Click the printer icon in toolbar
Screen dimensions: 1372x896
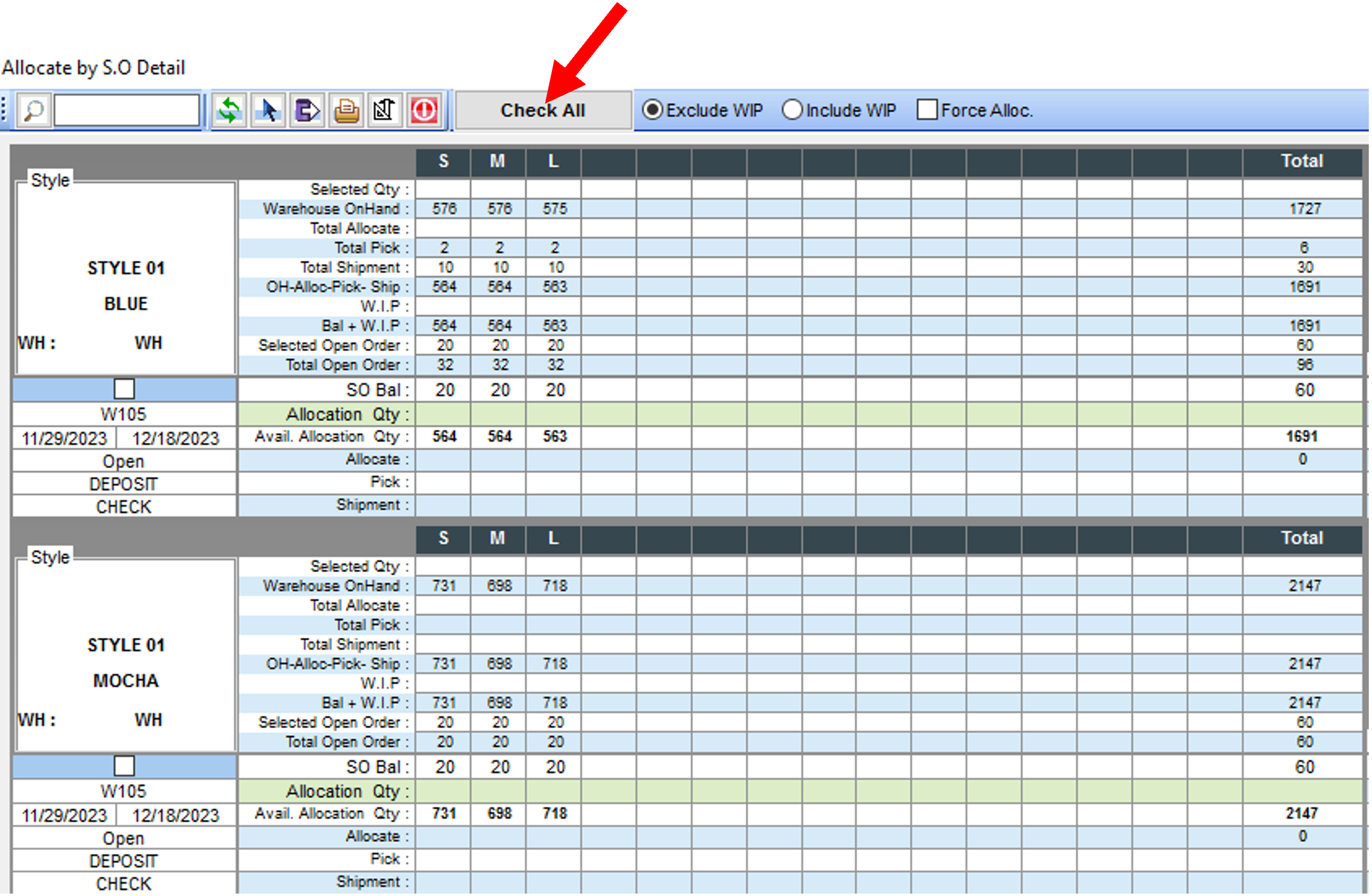tap(347, 110)
